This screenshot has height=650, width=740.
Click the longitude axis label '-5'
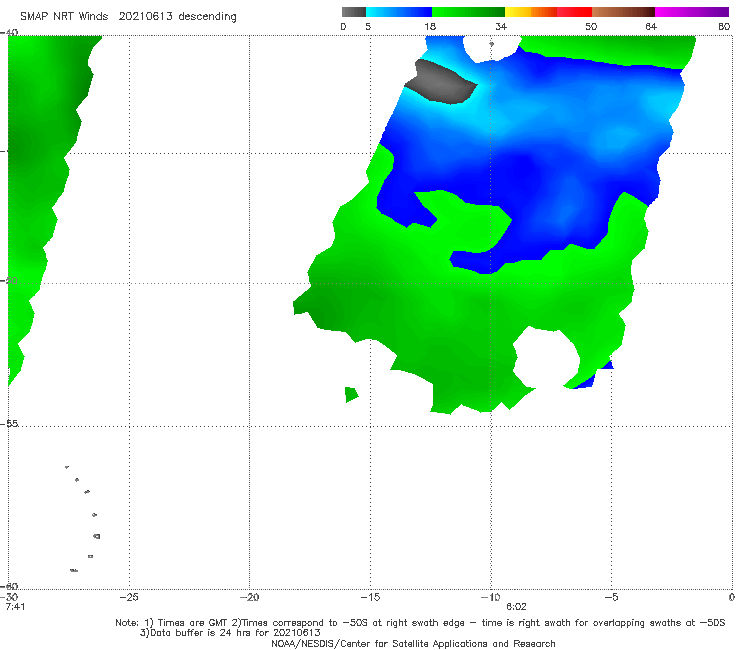tap(611, 597)
